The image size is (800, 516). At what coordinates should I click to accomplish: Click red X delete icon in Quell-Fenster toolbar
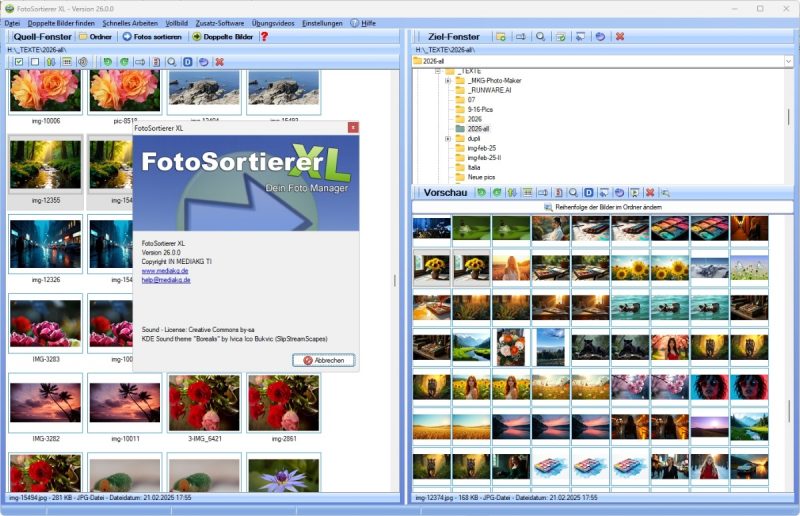[x=219, y=62]
